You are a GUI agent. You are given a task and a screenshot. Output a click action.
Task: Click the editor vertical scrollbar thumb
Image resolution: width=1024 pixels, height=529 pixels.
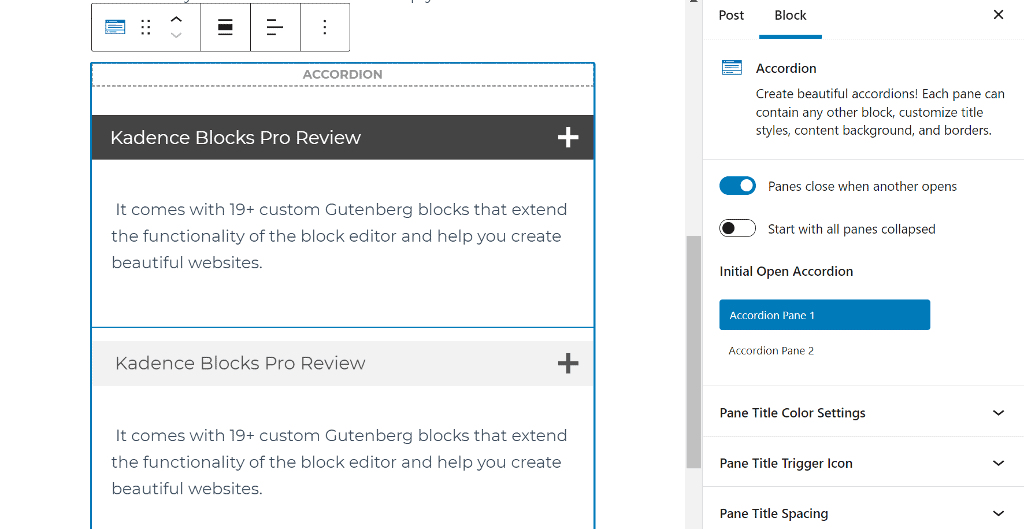coord(693,350)
